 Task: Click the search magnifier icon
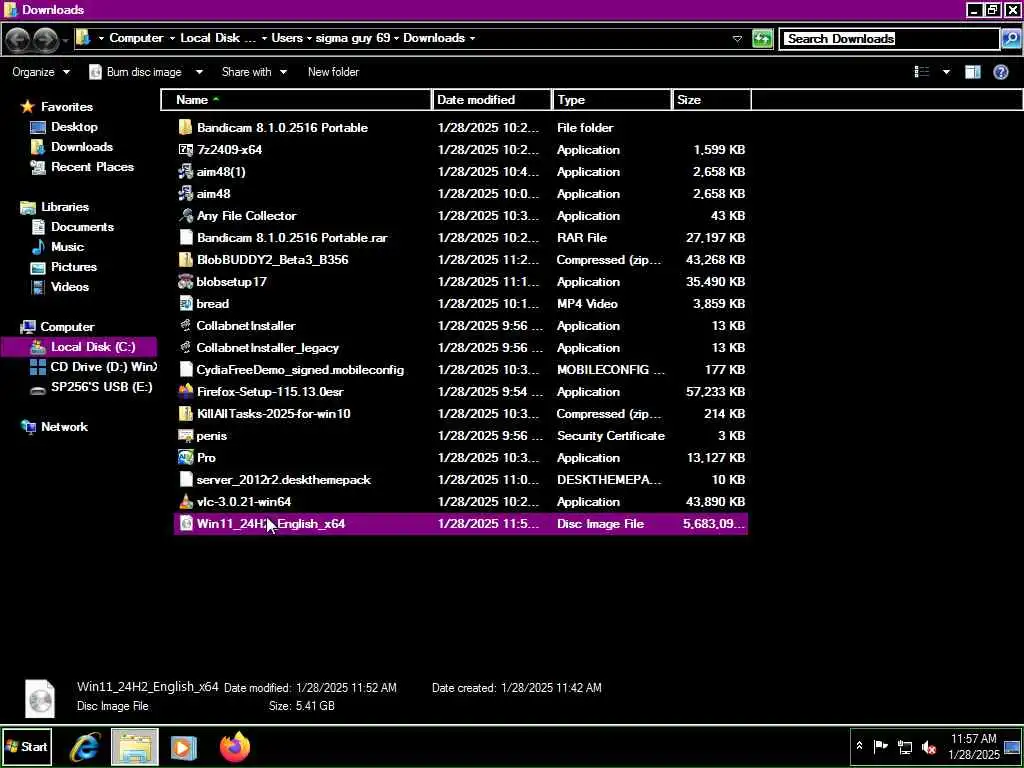pyautogui.click(x=1010, y=39)
